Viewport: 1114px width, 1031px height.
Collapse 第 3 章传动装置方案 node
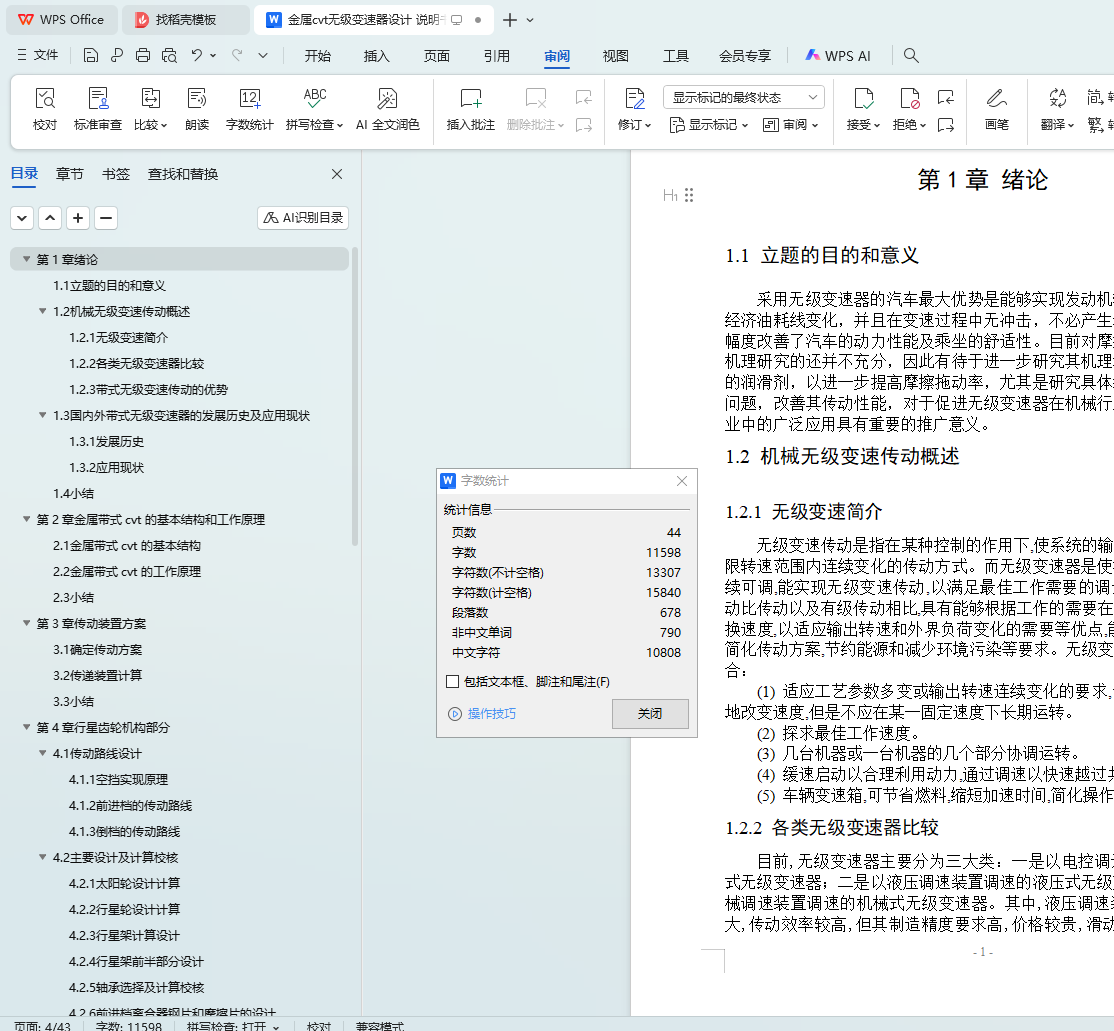coord(26,623)
